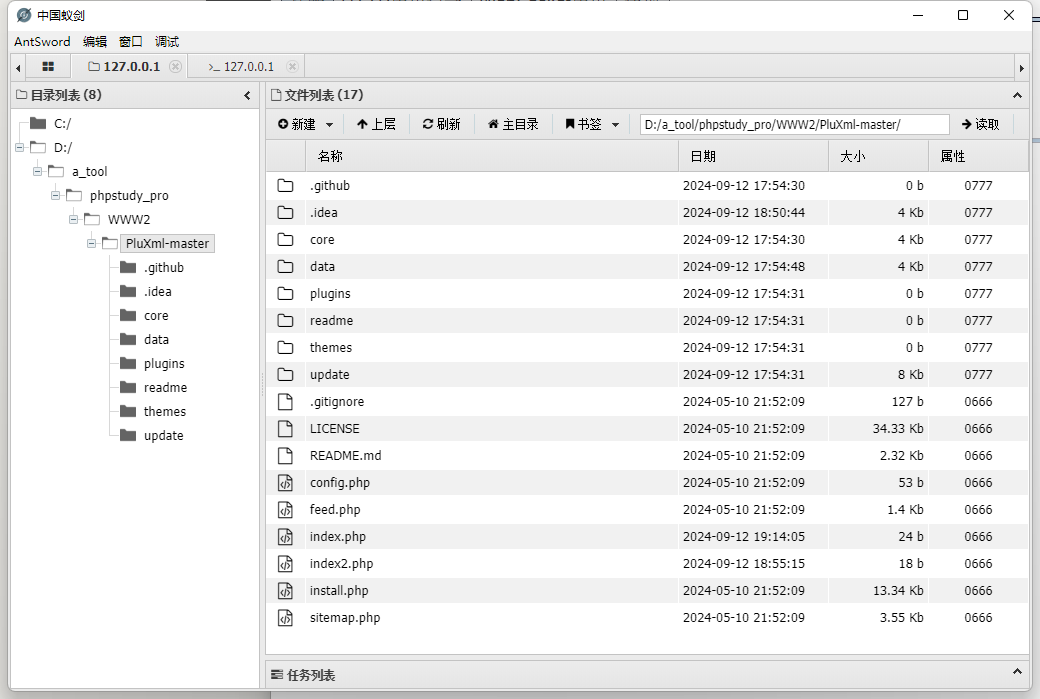
Task: Click the plugins folder icon in file list
Action: point(285,294)
